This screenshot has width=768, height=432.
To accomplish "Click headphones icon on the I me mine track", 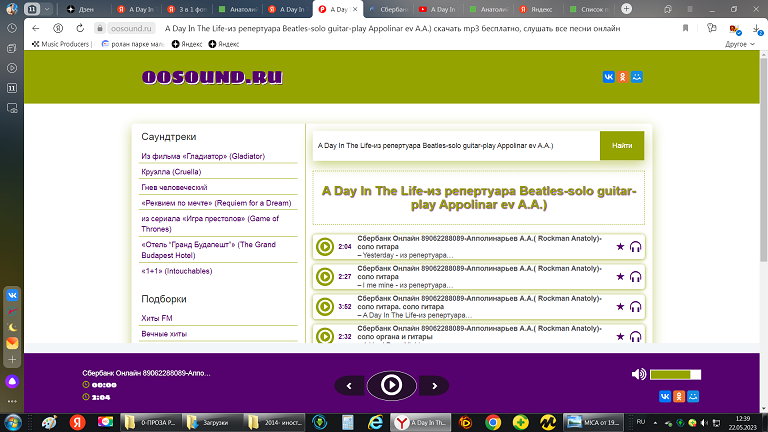I will pos(635,277).
